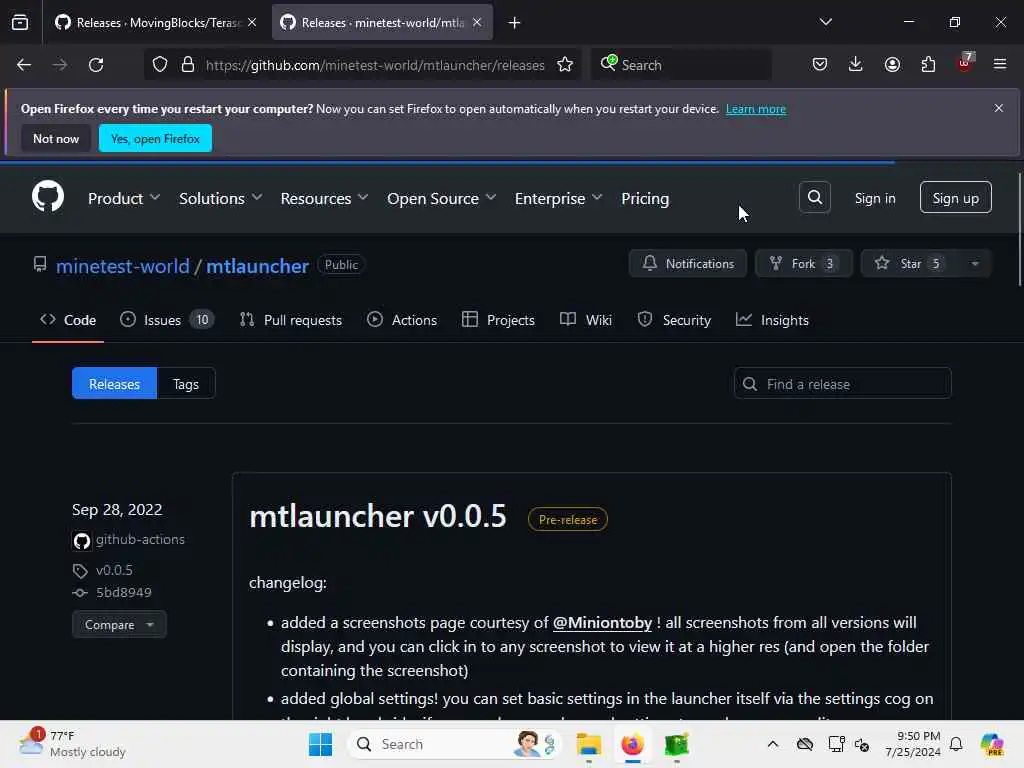Click the Notifications button
Screen dimensions: 1024x768
click(x=688, y=264)
